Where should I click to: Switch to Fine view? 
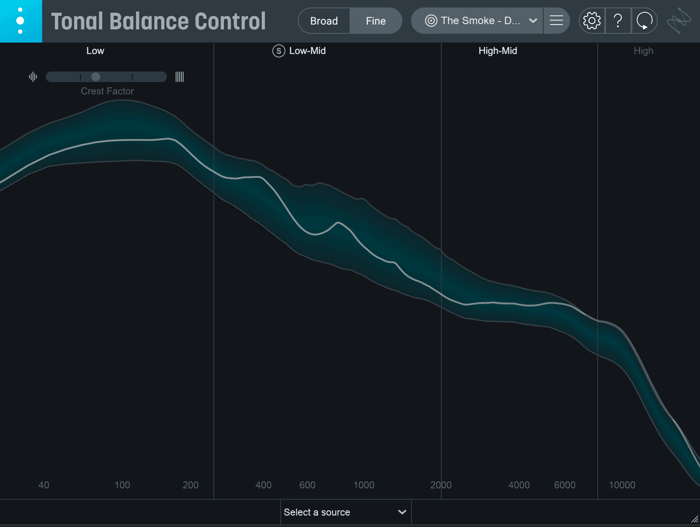[x=376, y=21]
